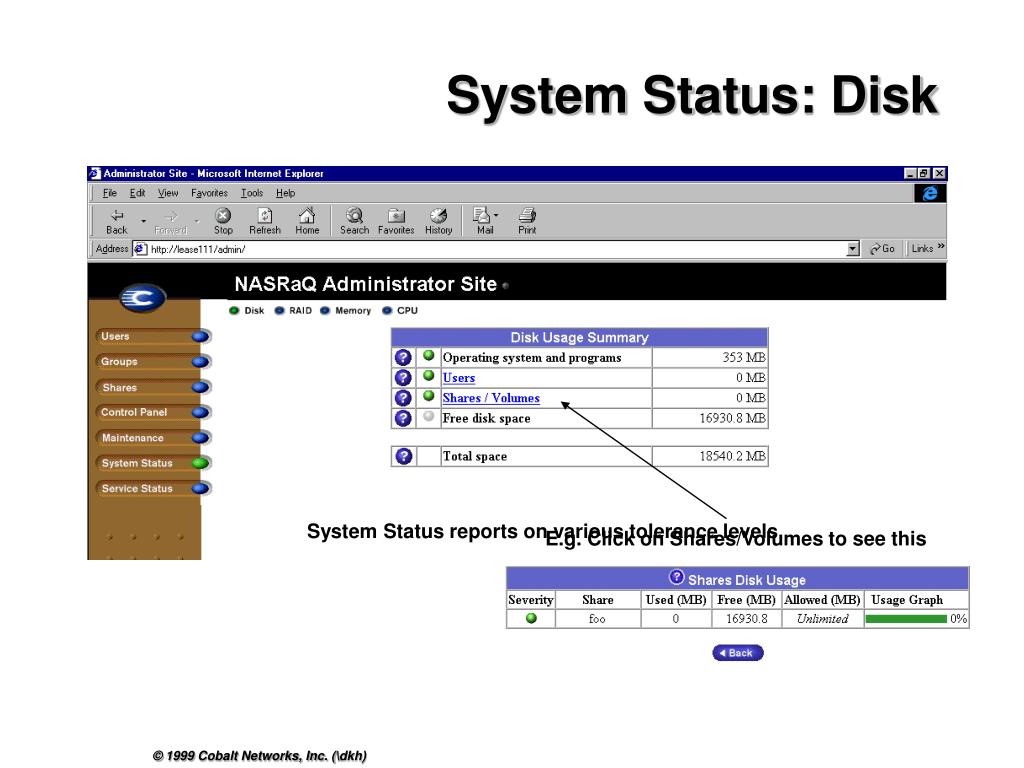Click the 18540.2 MB total space value
The height and width of the screenshot is (768, 1024).
click(732, 456)
